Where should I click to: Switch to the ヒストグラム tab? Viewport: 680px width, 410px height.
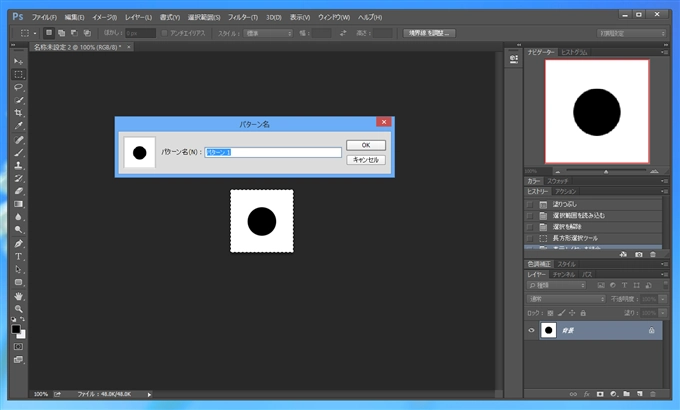(574, 52)
